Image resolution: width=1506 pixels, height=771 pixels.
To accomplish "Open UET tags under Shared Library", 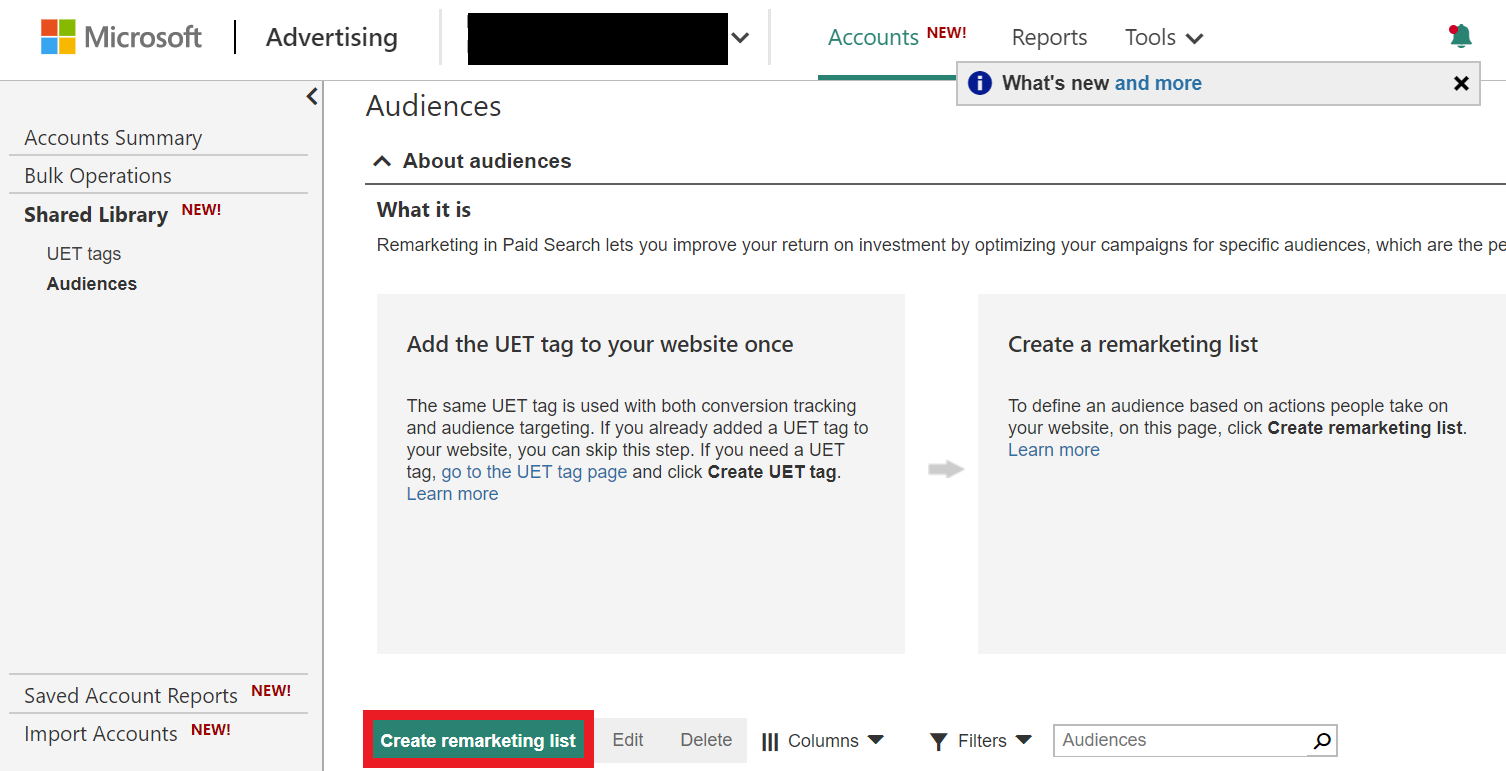I will (84, 254).
